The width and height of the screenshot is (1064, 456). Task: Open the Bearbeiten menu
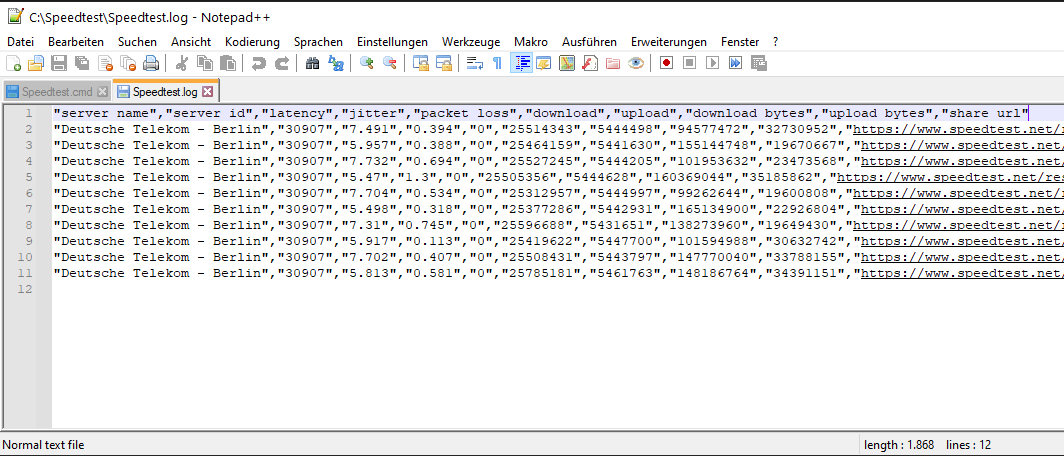point(76,42)
